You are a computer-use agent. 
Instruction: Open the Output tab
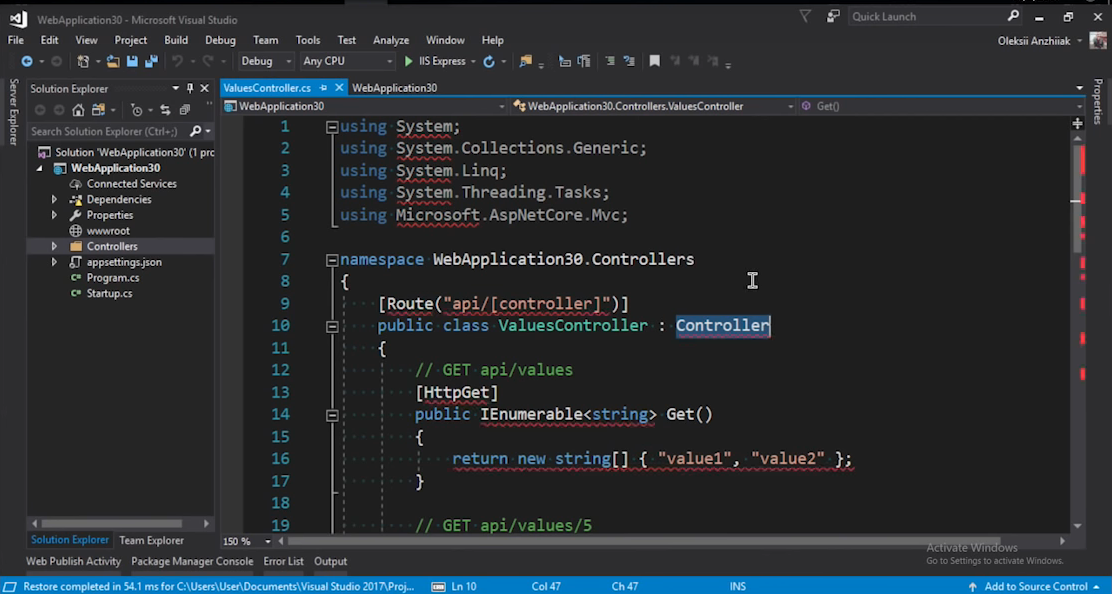(x=330, y=561)
